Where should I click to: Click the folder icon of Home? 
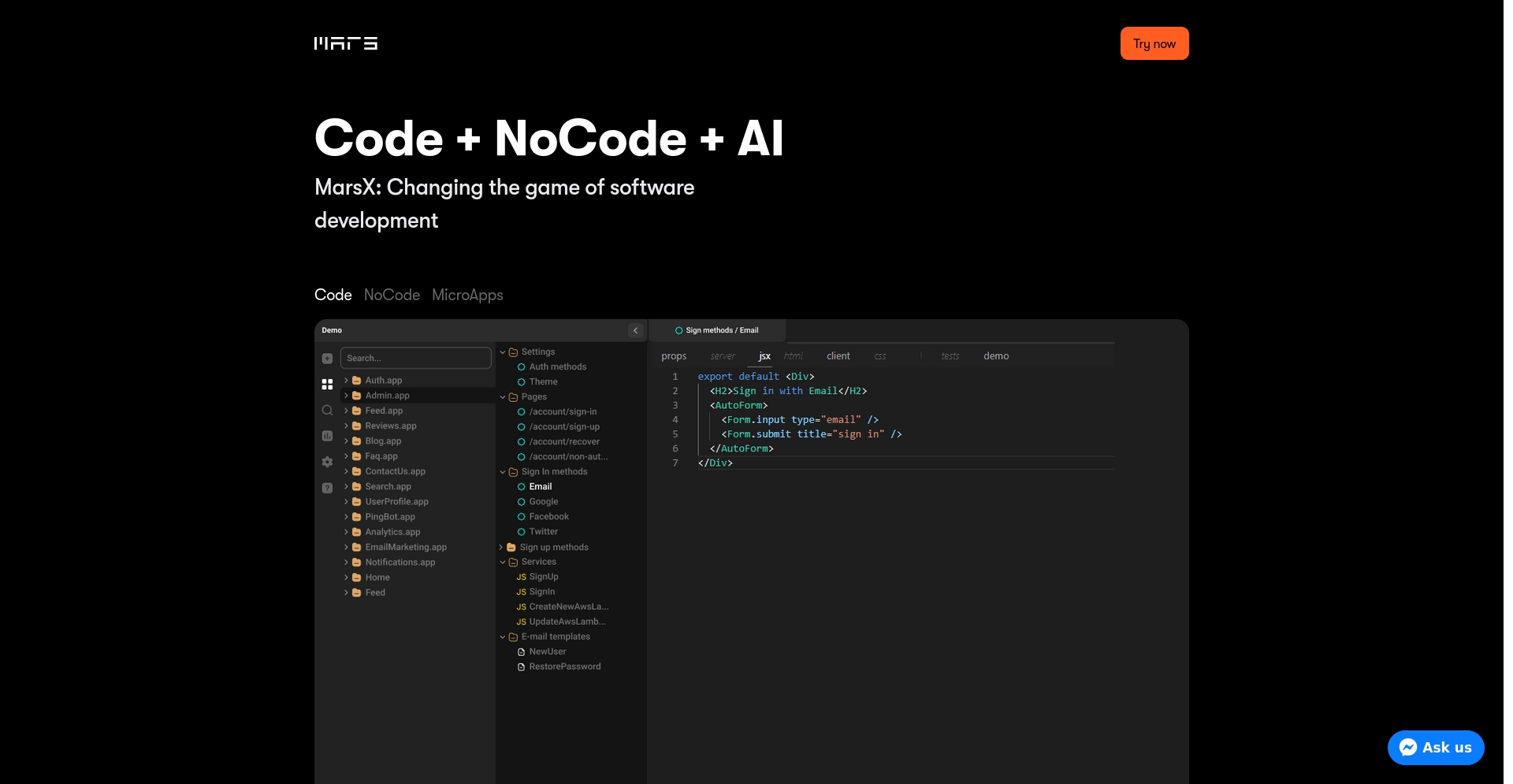tap(356, 578)
